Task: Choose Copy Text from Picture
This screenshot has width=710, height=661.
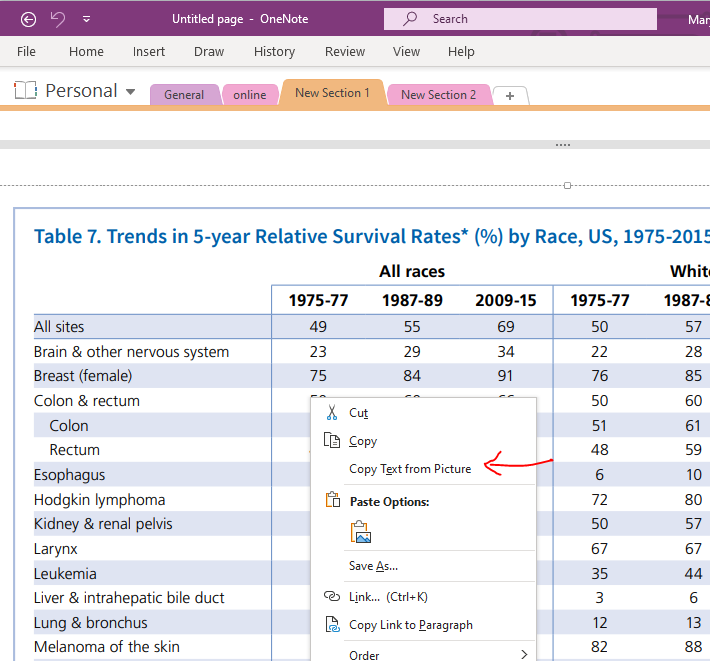Action: coord(409,469)
